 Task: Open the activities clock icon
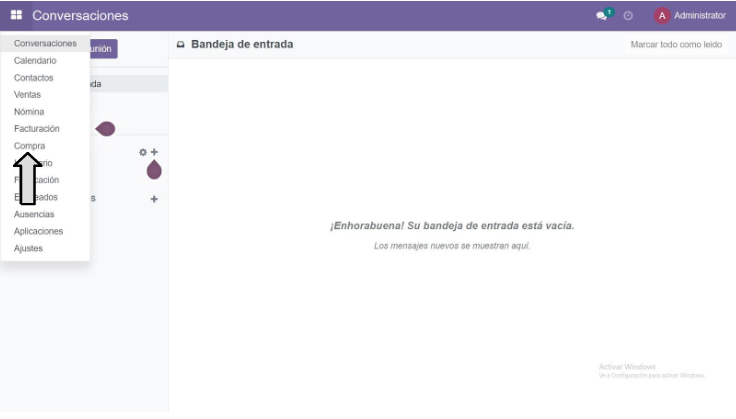pos(628,16)
